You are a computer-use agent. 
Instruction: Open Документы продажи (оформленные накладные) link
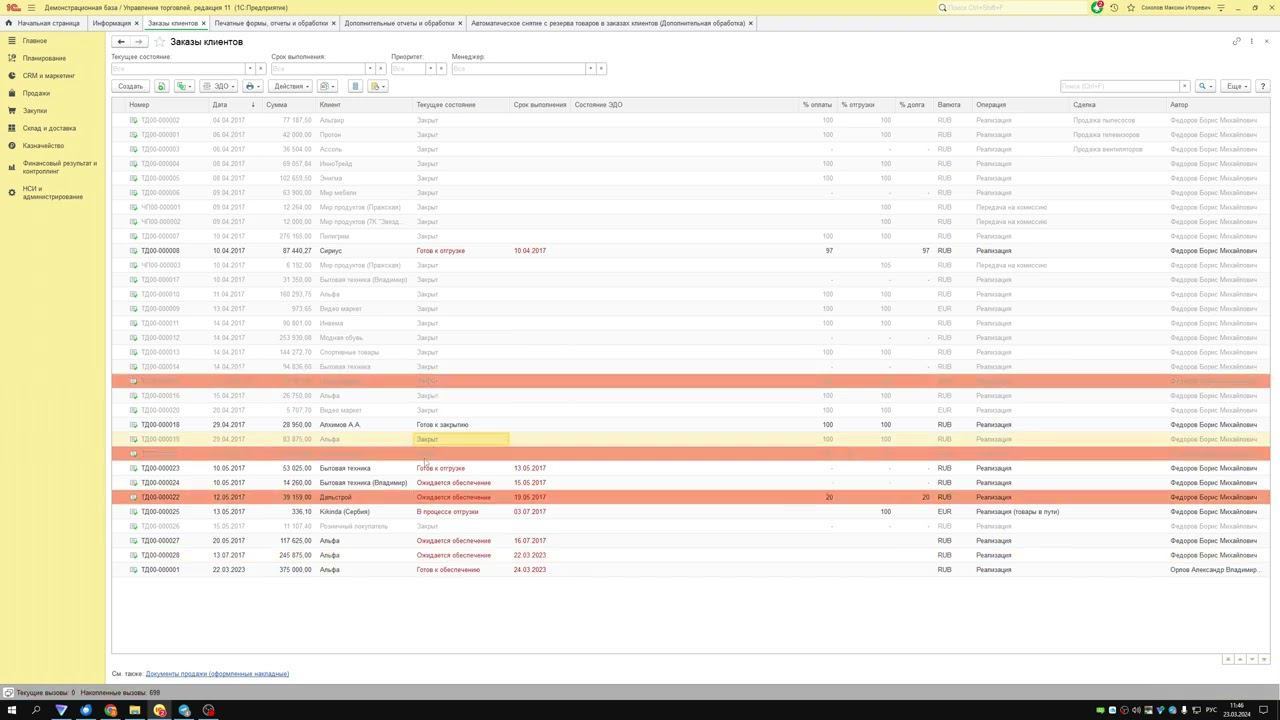click(x=217, y=674)
